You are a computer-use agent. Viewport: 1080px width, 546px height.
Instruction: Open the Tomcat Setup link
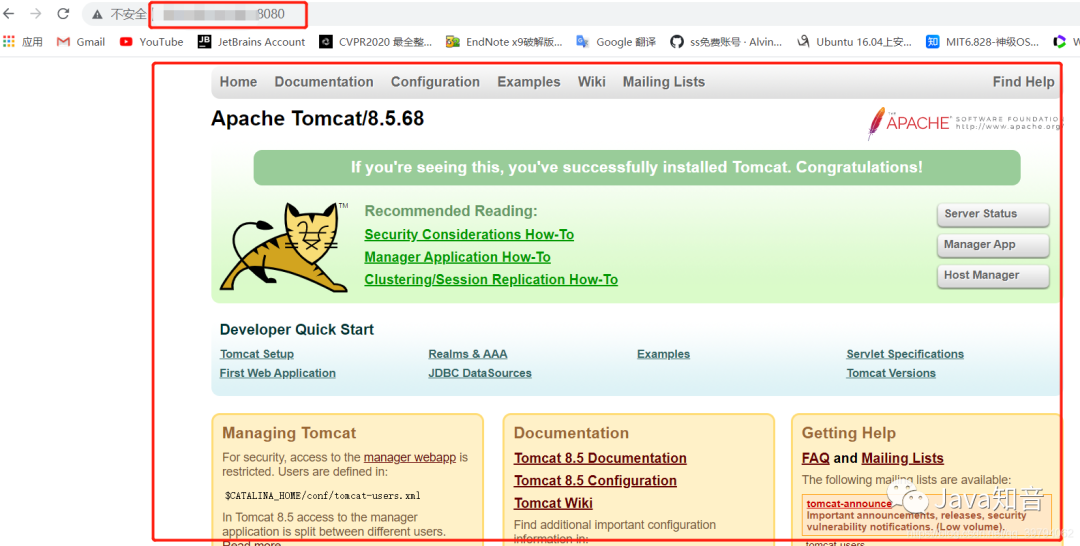click(x=257, y=354)
